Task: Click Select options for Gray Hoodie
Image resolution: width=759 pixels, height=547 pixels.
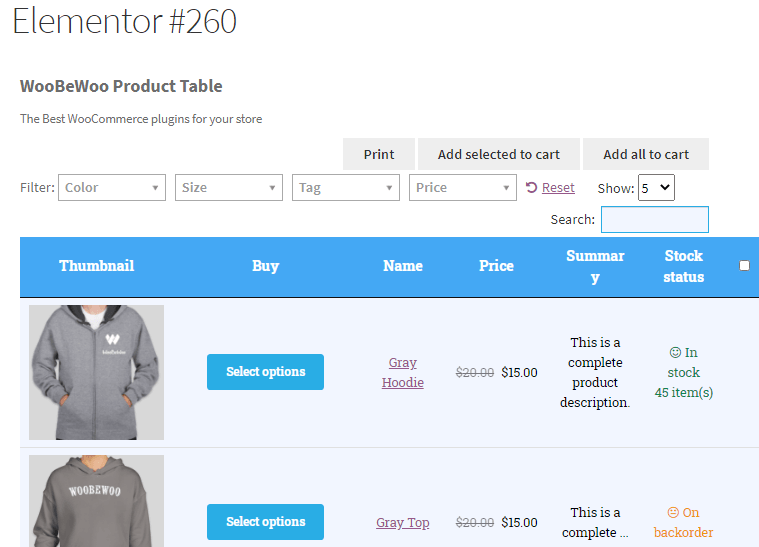Action: (265, 372)
